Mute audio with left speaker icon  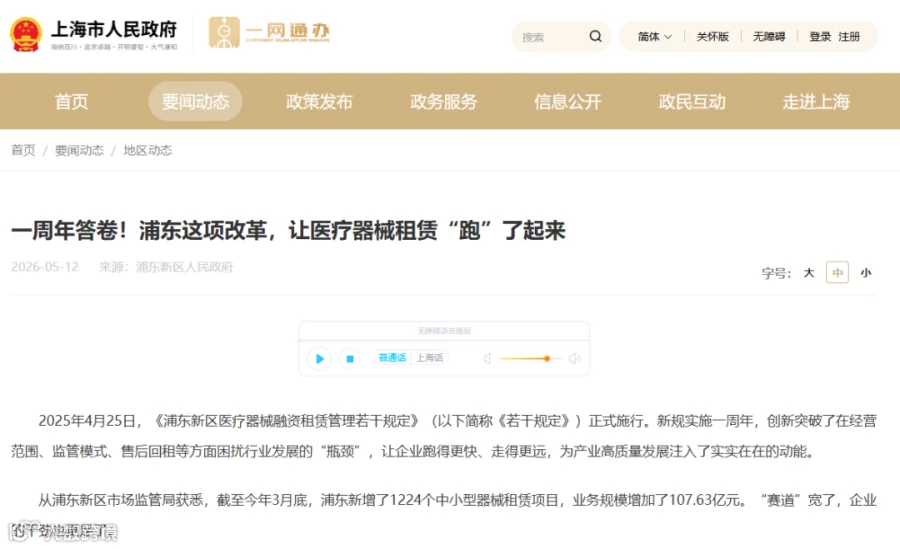click(487, 358)
